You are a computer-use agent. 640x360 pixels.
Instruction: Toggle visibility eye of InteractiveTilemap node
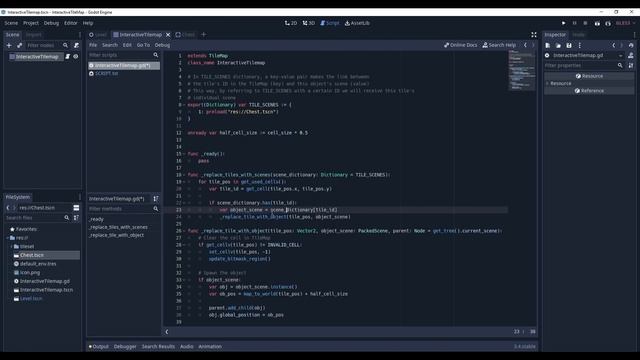click(x=76, y=57)
